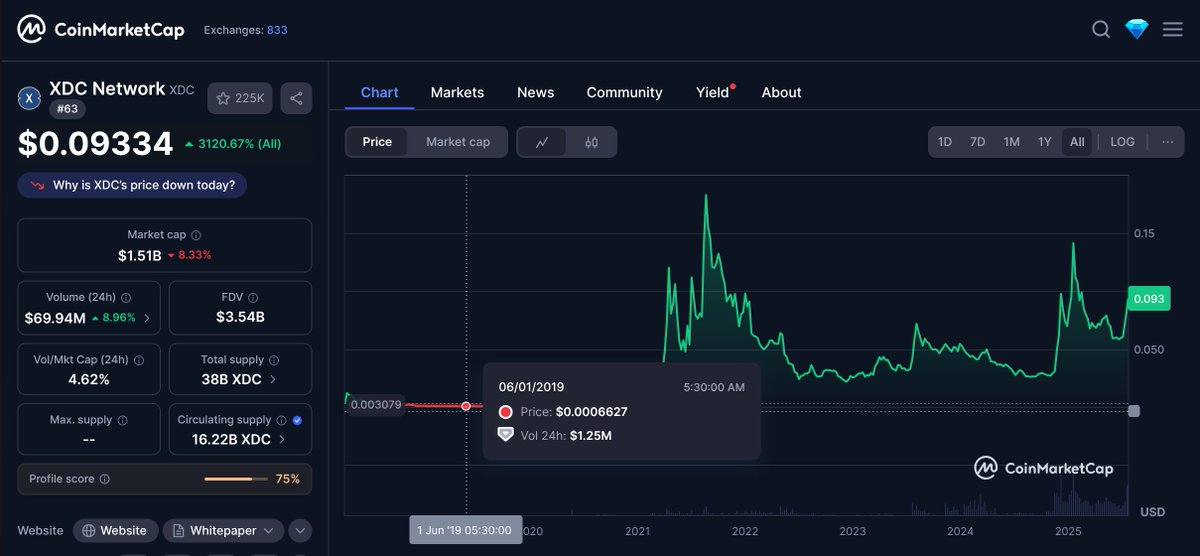
Task: Click the green 0.093 price label
Action: click(1148, 299)
